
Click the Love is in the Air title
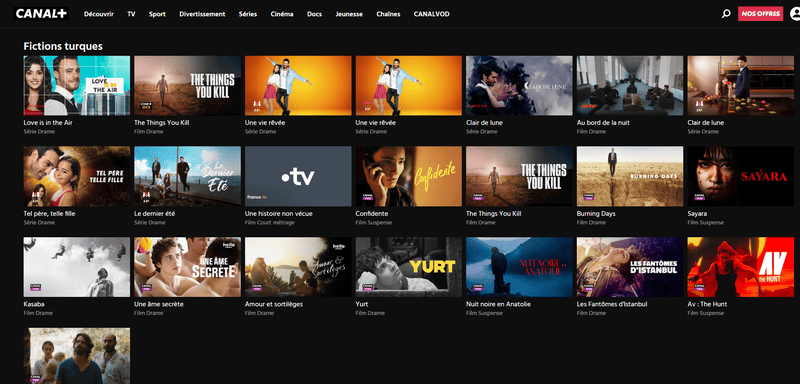(x=48, y=123)
